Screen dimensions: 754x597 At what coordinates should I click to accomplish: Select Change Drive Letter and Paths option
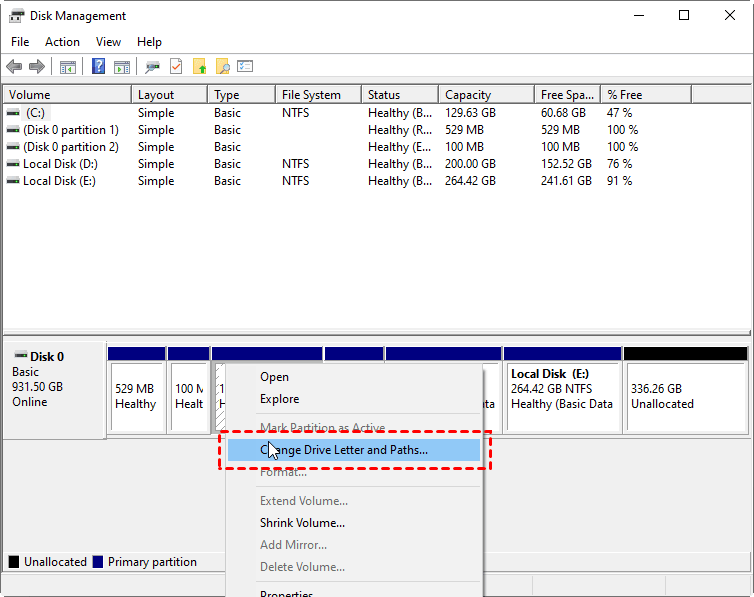pyautogui.click(x=344, y=450)
